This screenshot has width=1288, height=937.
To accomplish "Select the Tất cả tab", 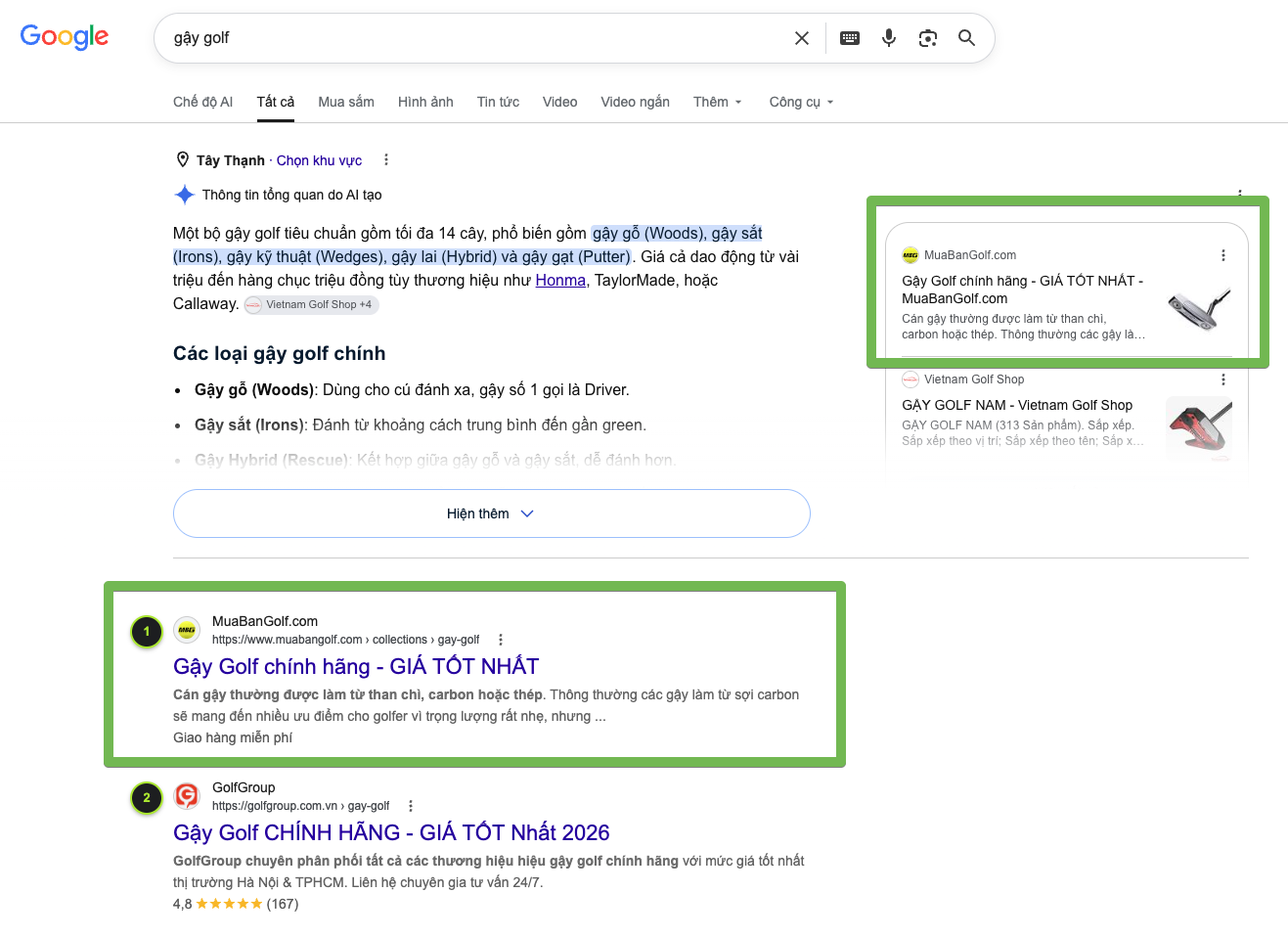I will click(276, 102).
